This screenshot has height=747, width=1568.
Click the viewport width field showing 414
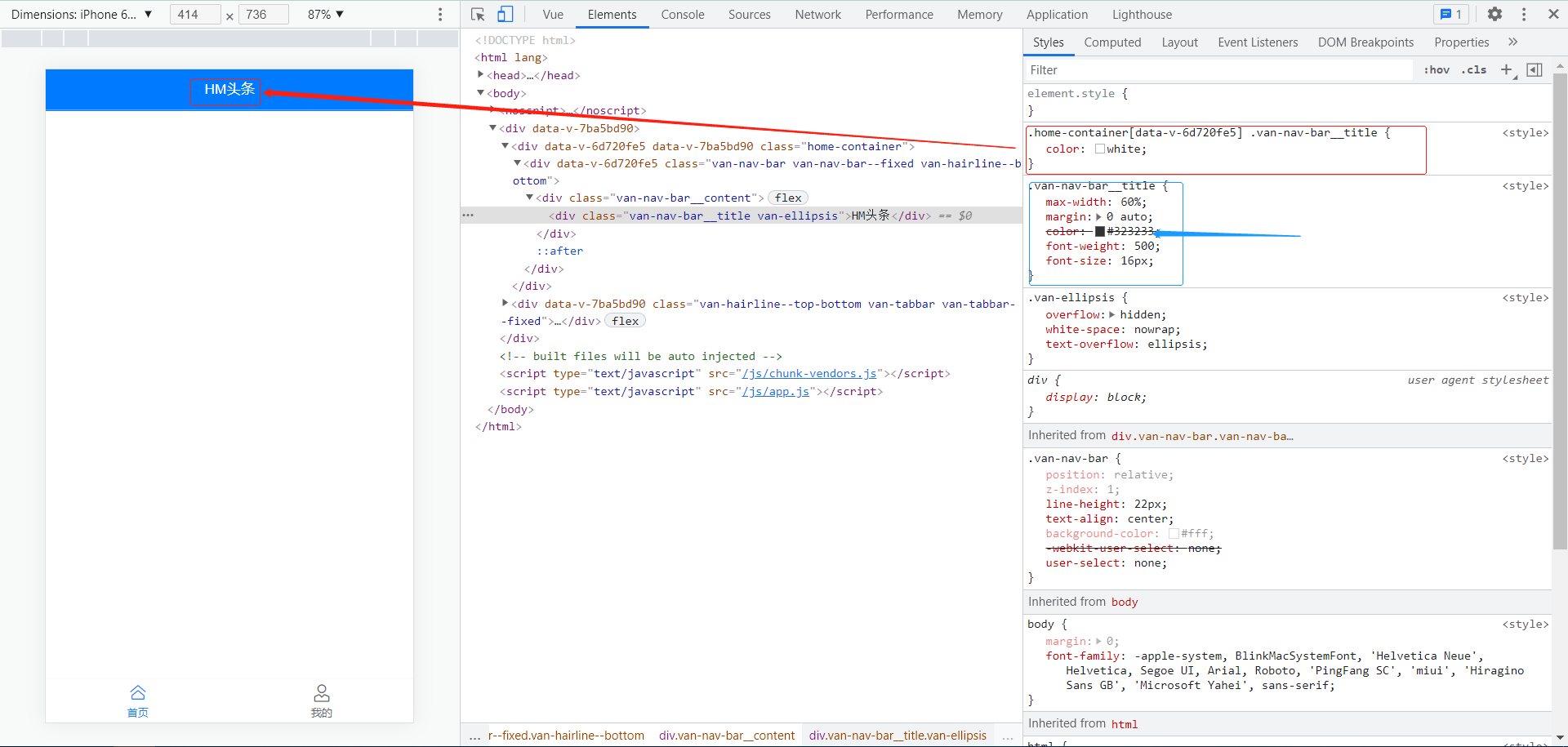pos(195,15)
